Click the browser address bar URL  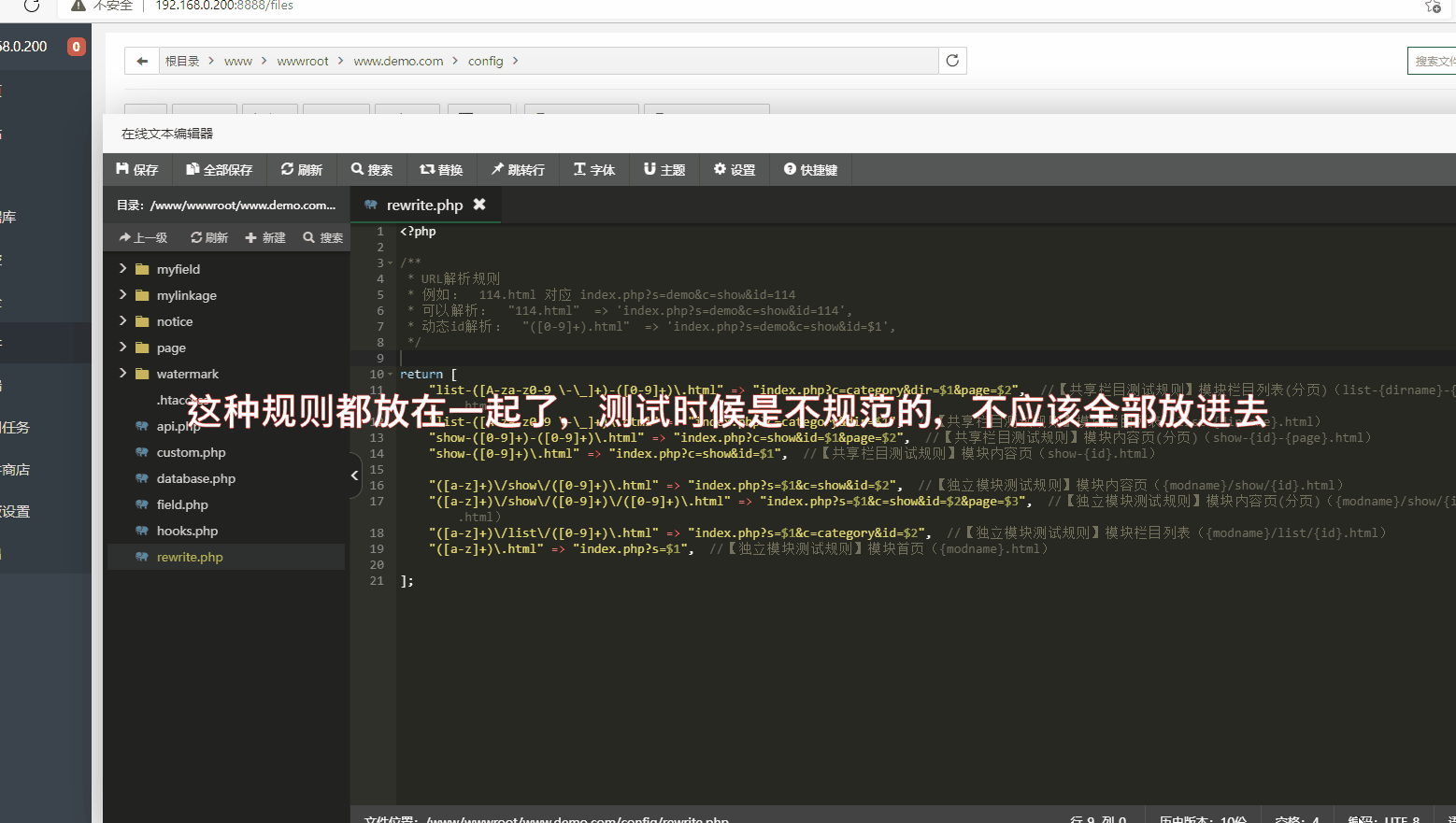224,6
